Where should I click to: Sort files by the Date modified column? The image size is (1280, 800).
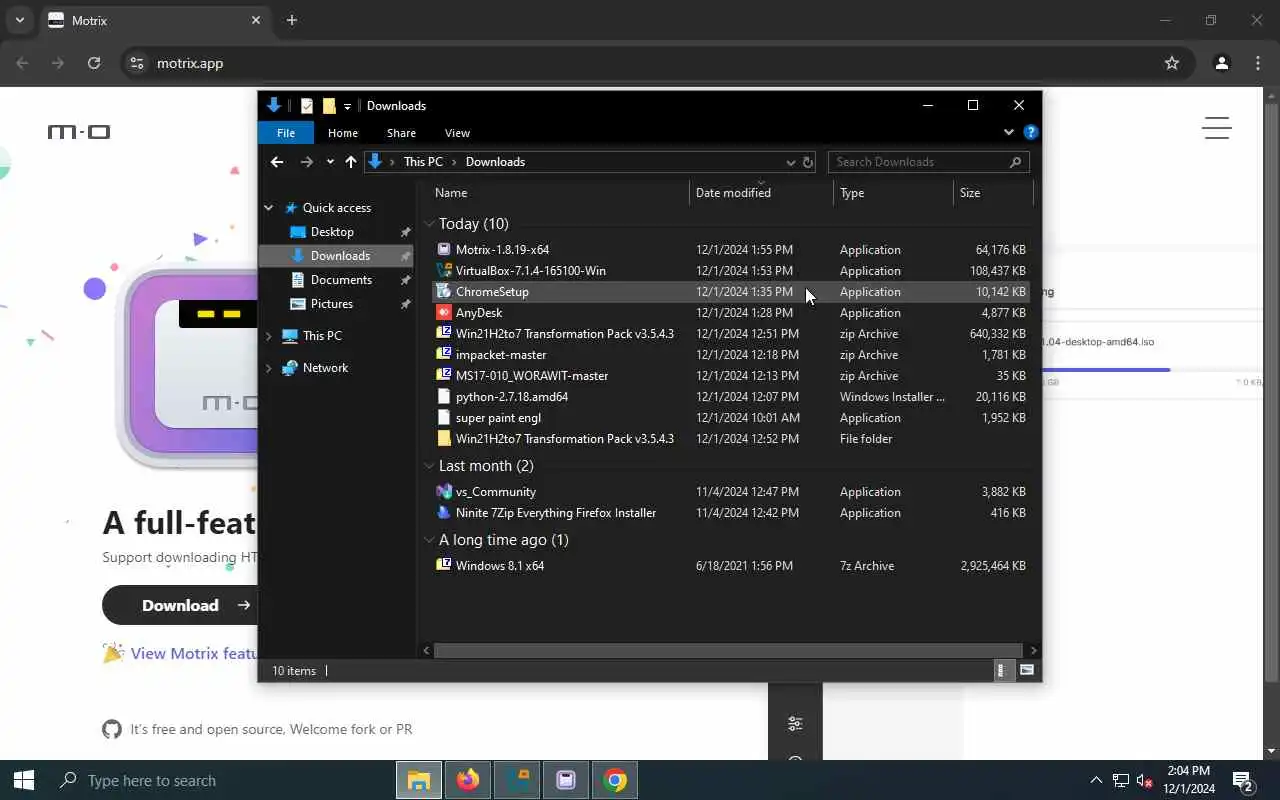coord(761,193)
